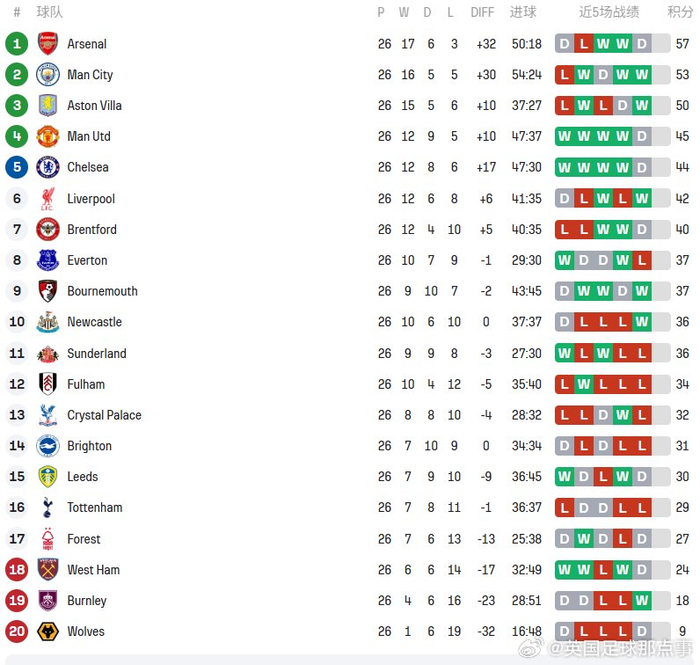The width and height of the screenshot is (700, 665).
Task: Click the West Ham club crest
Action: click(47, 570)
